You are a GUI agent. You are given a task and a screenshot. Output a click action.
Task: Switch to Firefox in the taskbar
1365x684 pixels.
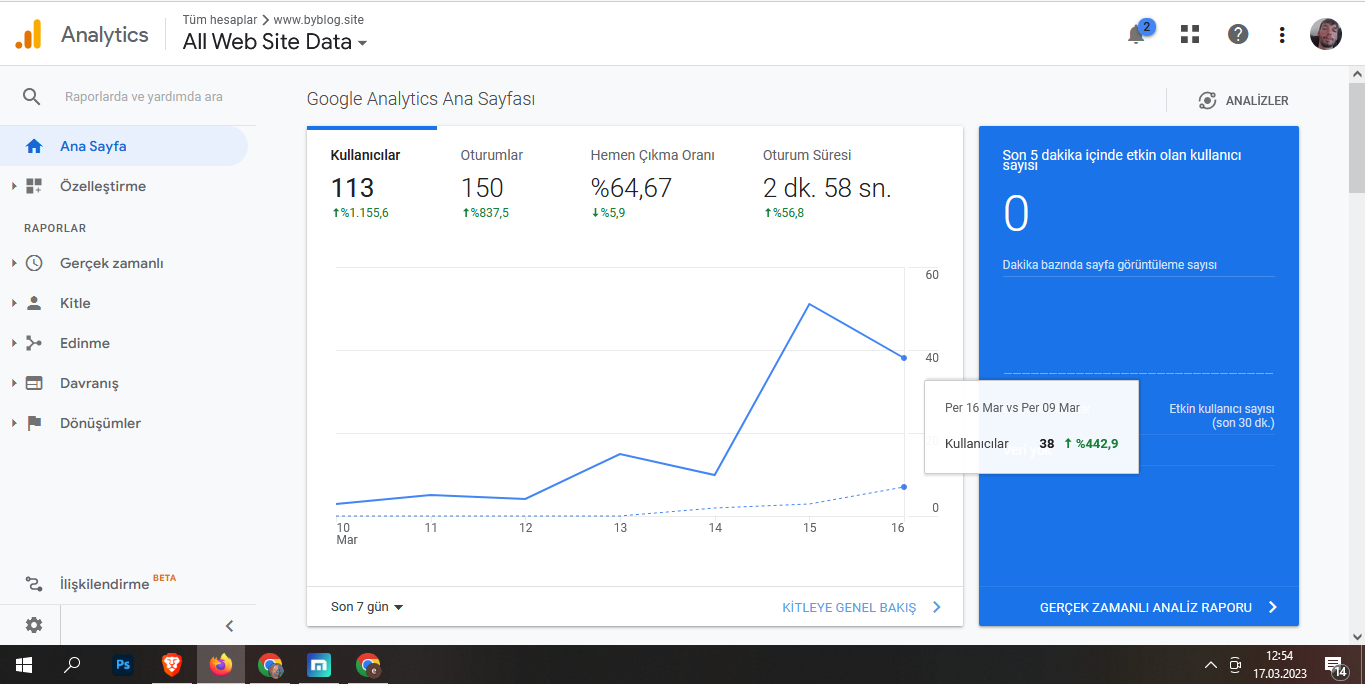click(x=221, y=665)
